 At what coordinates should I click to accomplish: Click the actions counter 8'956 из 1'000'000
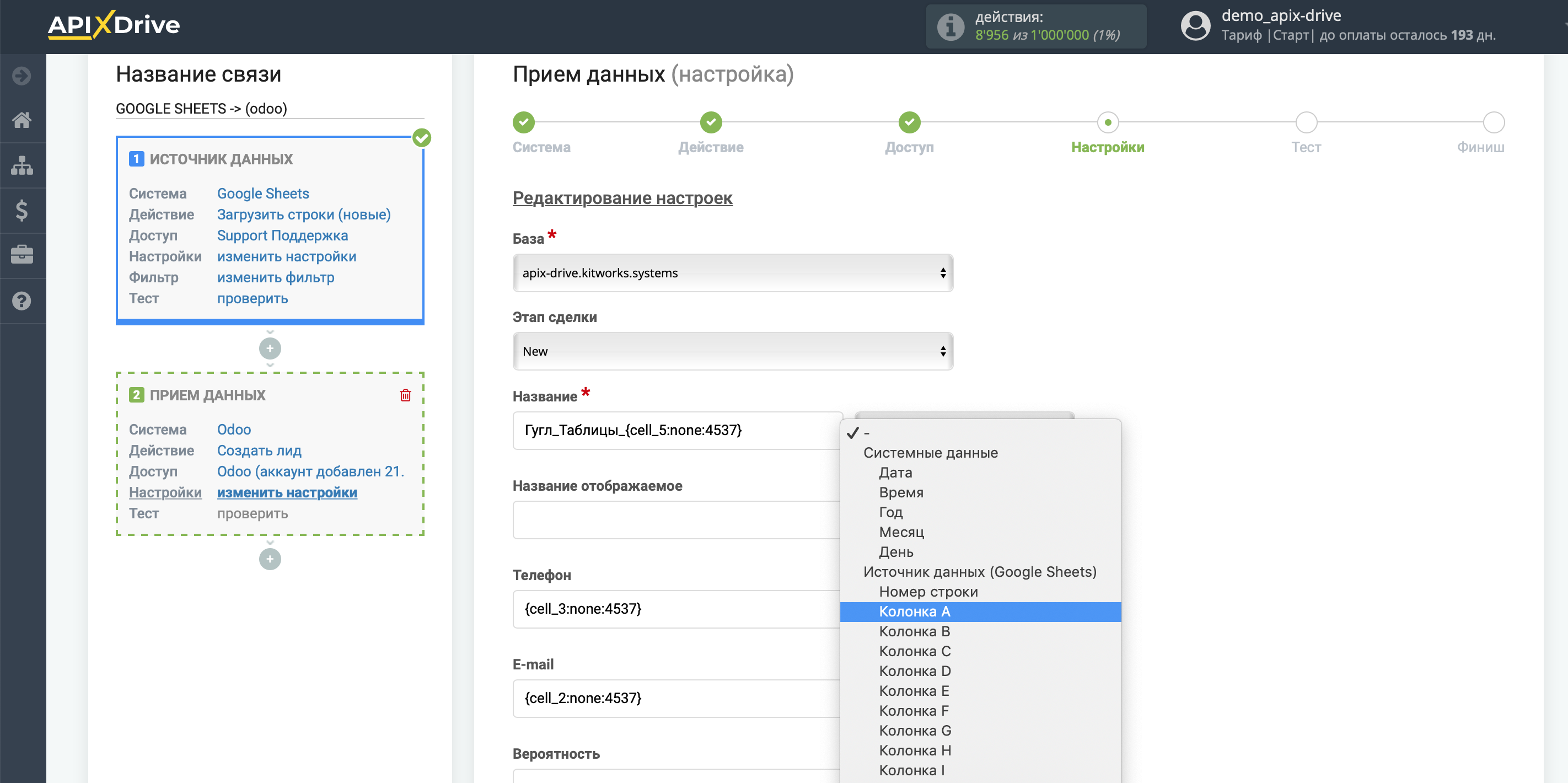(x=1048, y=35)
